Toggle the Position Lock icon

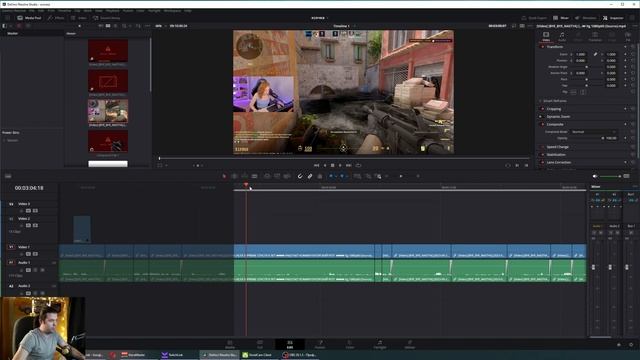click(320, 176)
